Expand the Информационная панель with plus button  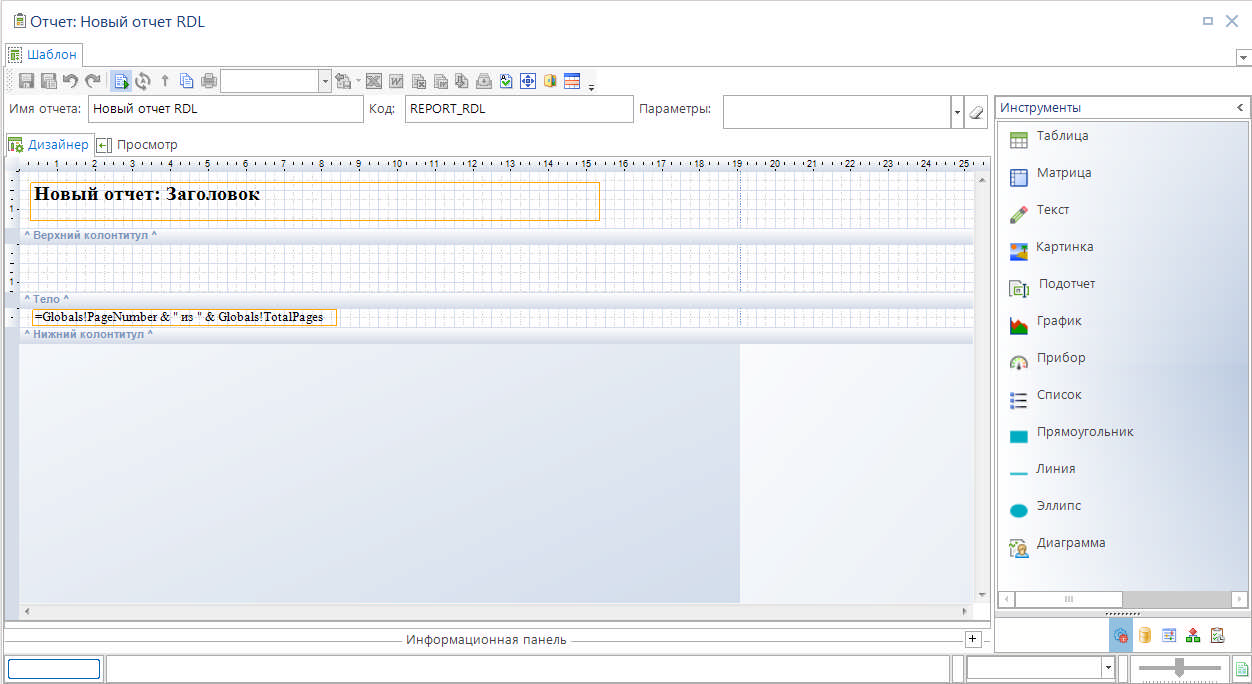point(972,639)
